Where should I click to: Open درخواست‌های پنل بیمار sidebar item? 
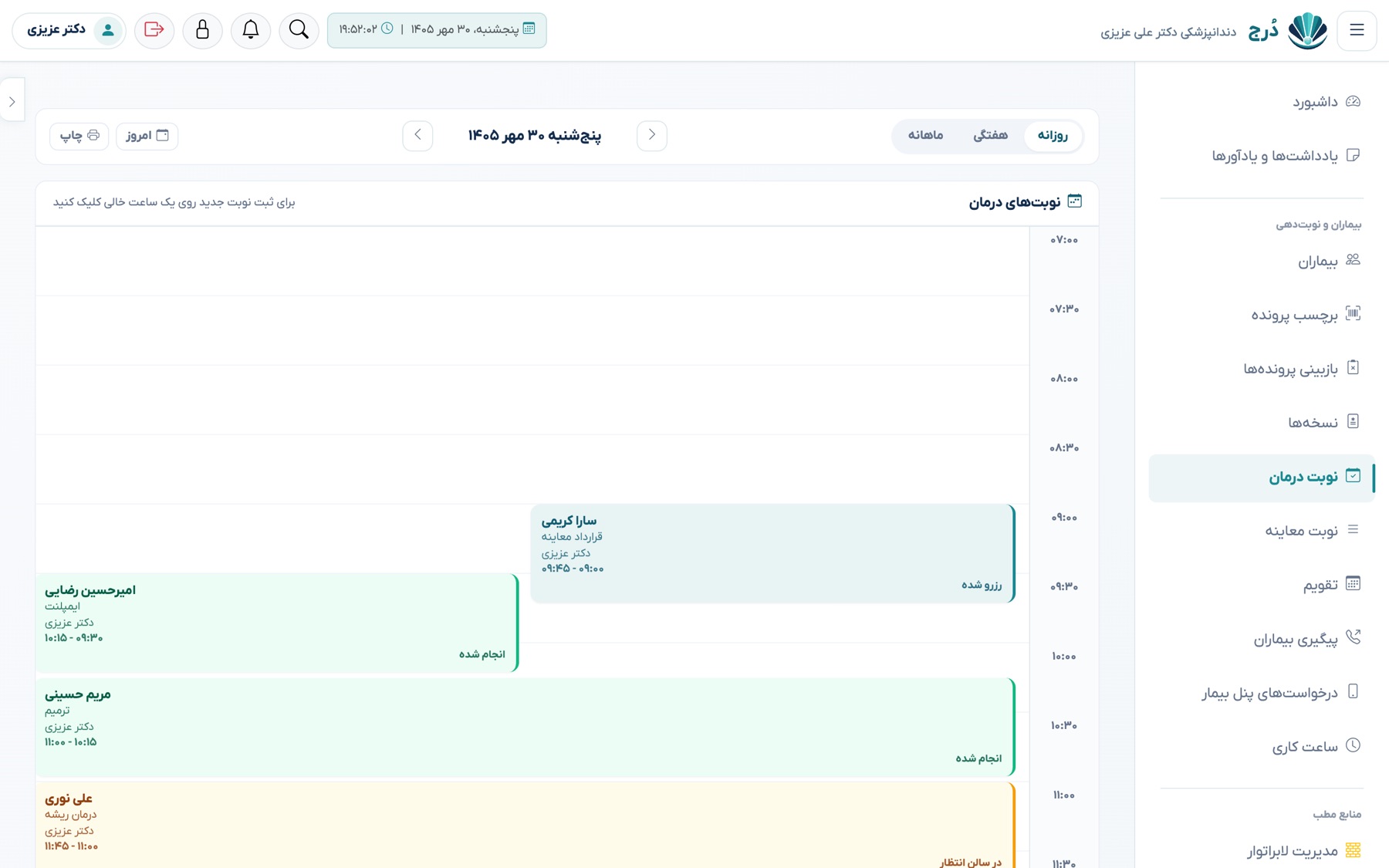(1262, 693)
